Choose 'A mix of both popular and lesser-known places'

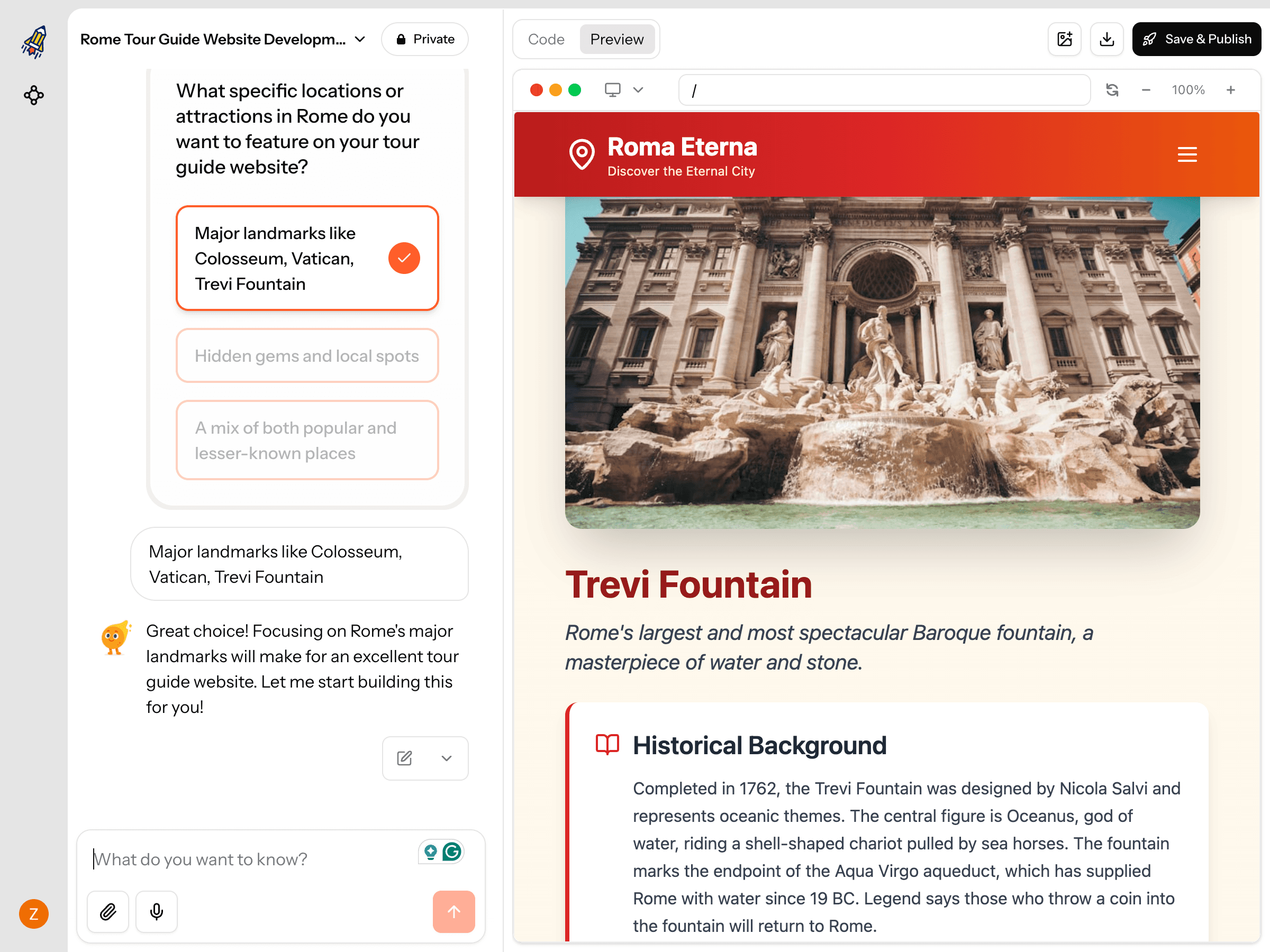(x=307, y=440)
